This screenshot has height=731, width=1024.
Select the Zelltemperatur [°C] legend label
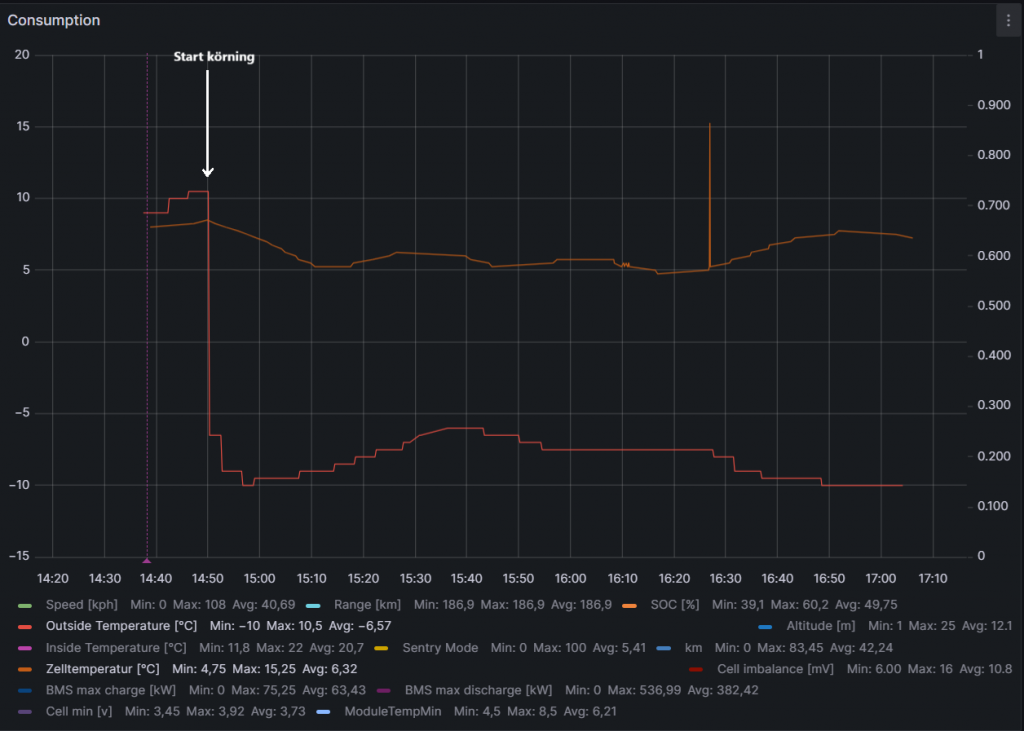pos(103,669)
